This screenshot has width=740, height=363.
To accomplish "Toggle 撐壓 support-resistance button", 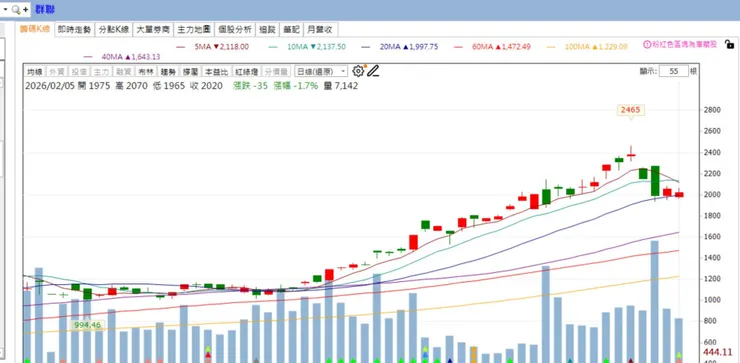I will point(190,72).
